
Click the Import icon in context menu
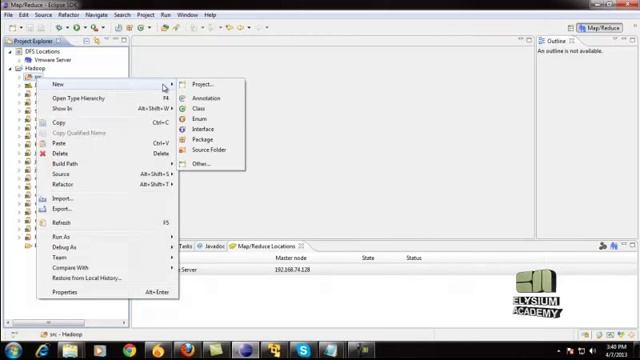(x=43, y=199)
